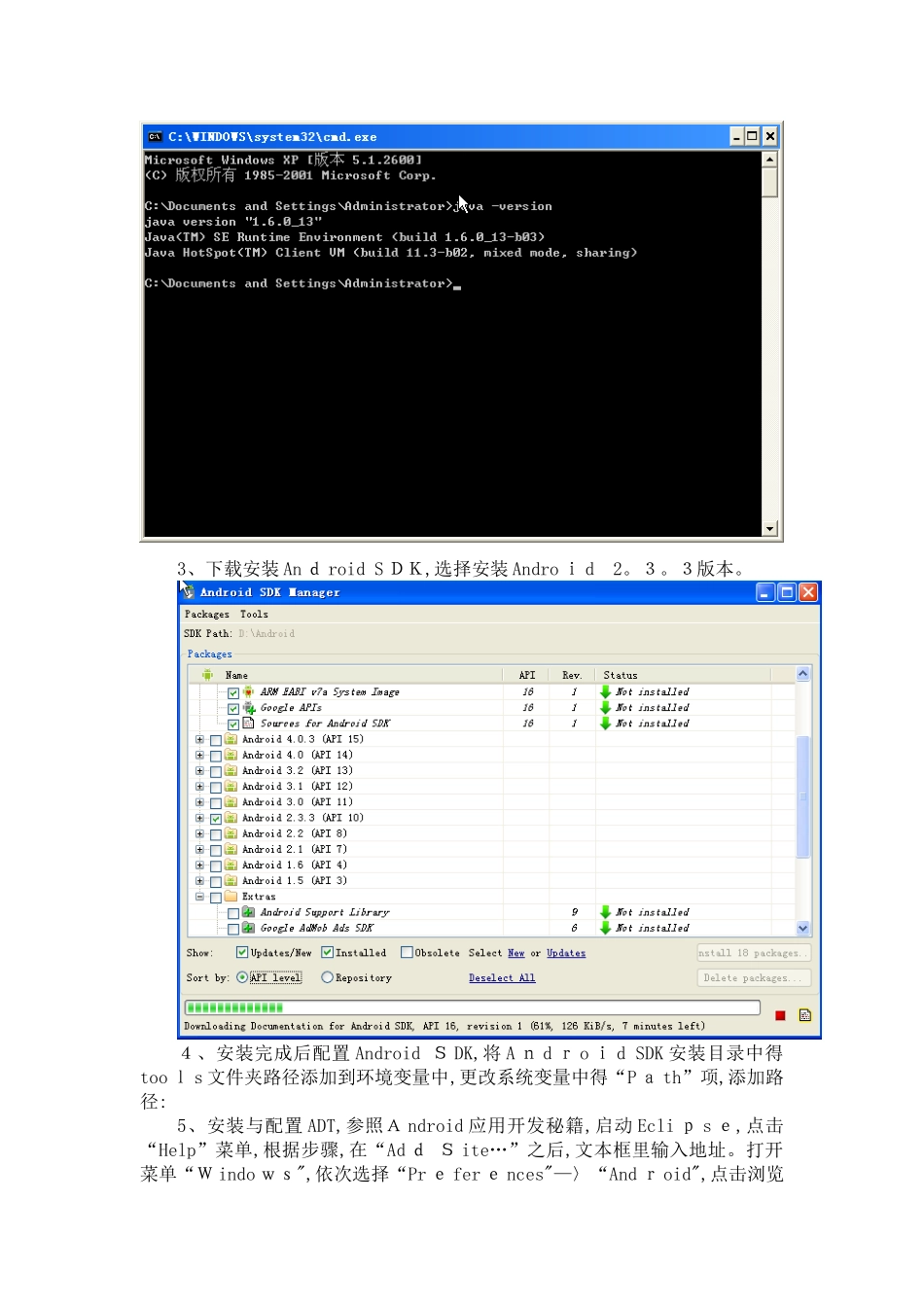Click the Install 18 packages button
Viewport: 924px width, 1307px height.
click(x=754, y=953)
